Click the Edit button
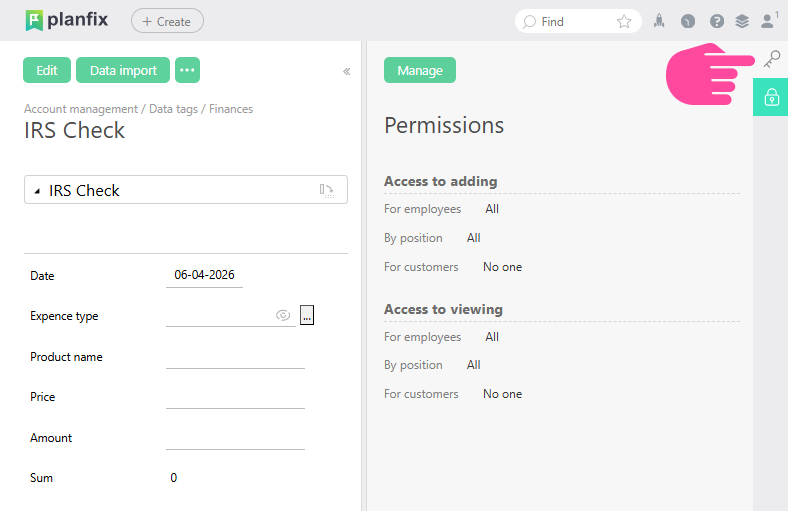 (47, 70)
